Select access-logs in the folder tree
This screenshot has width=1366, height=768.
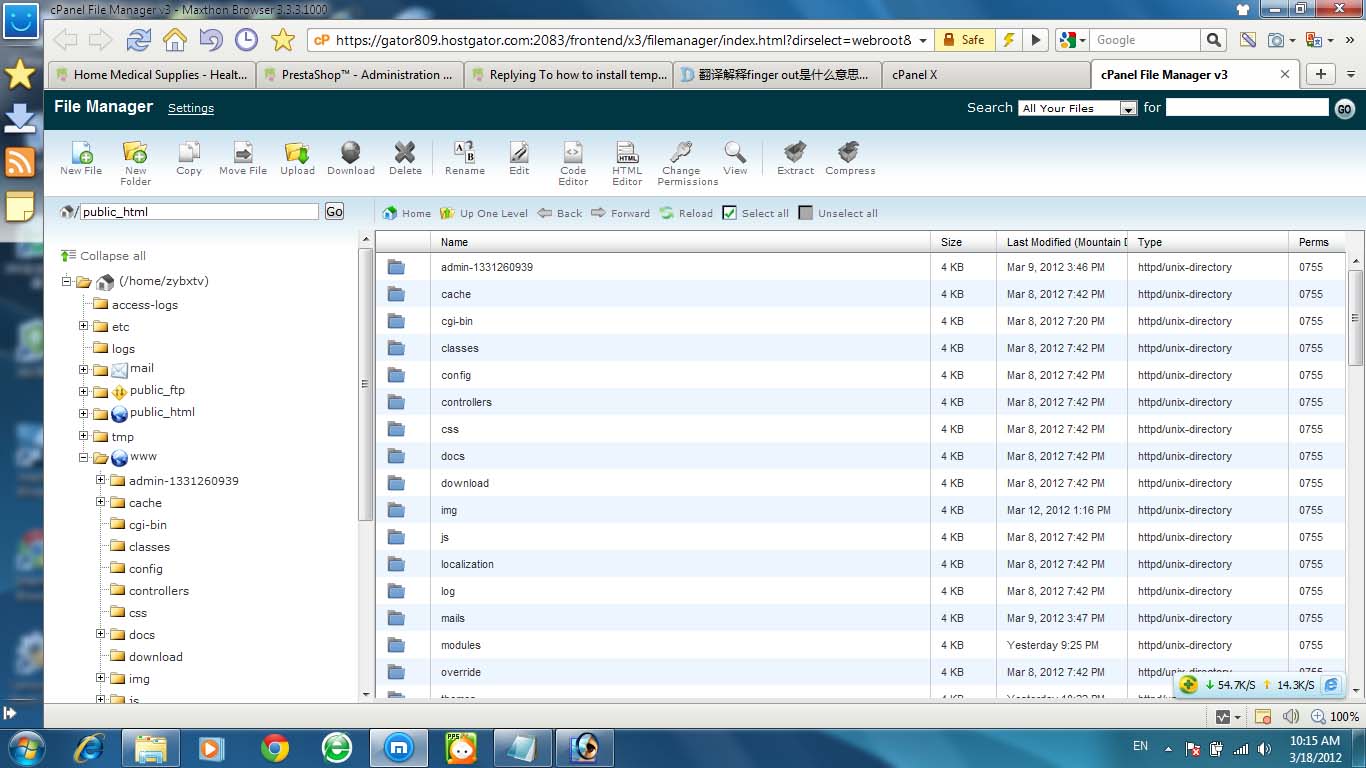point(144,305)
